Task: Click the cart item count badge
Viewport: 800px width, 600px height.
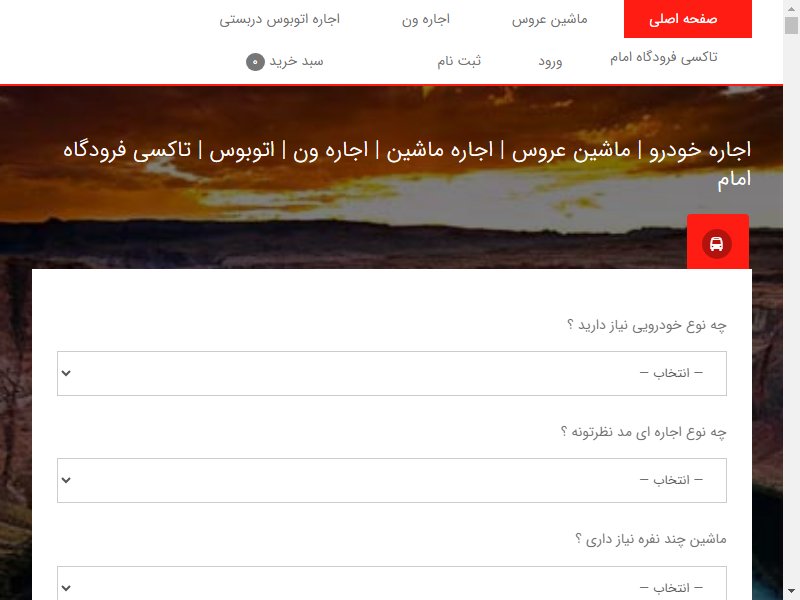Action: coord(255,62)
